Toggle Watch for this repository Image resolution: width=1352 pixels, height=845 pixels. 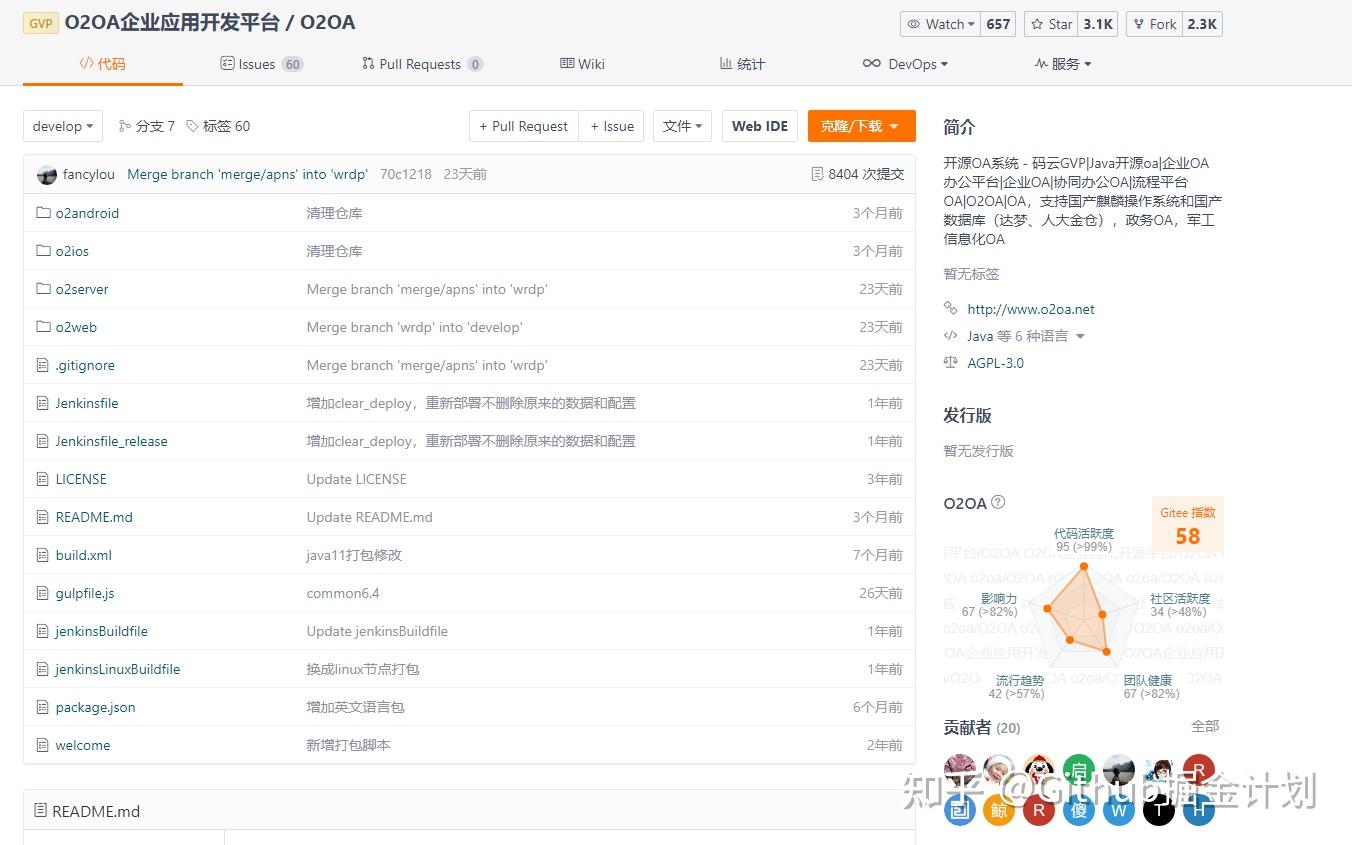coord(938,23)
